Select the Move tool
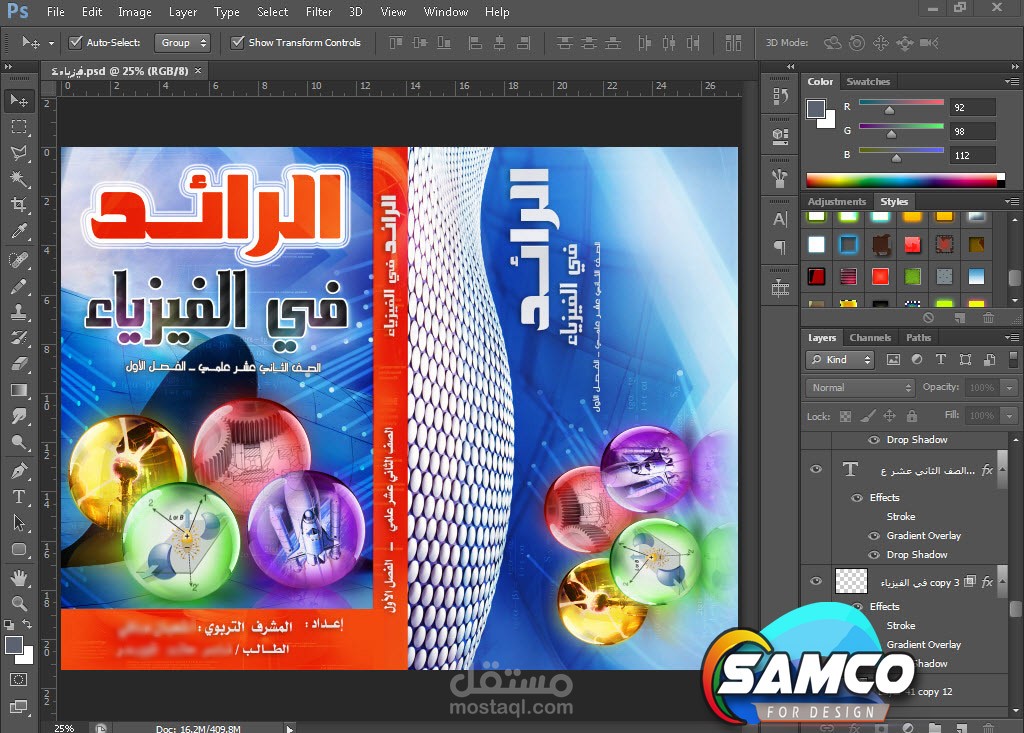The height and width of the screenshot is (733, 1024). click(18, 99)
